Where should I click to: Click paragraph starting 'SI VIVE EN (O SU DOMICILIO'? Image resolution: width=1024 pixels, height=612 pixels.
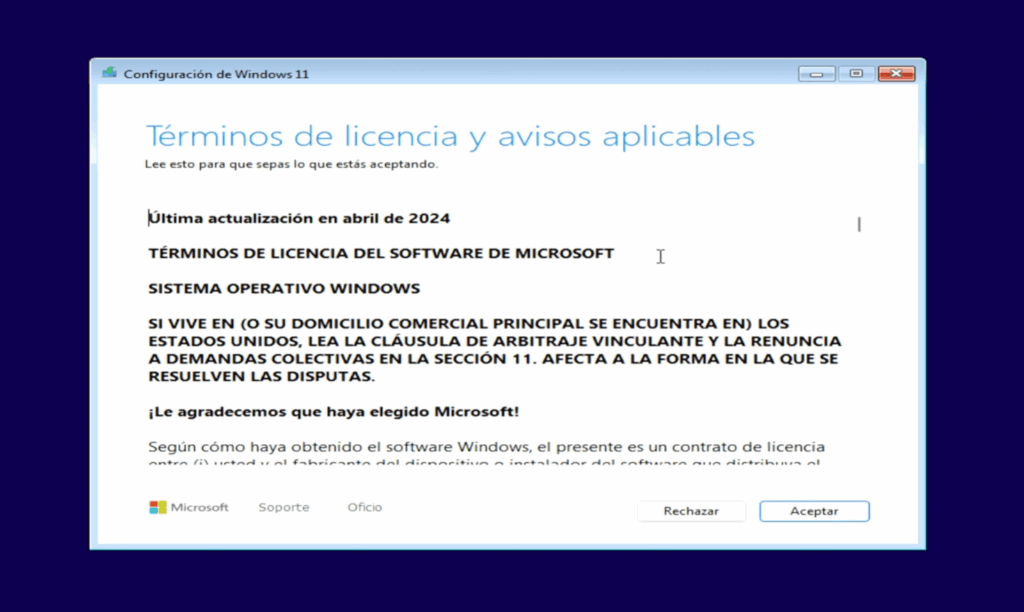tap(494, 349)
